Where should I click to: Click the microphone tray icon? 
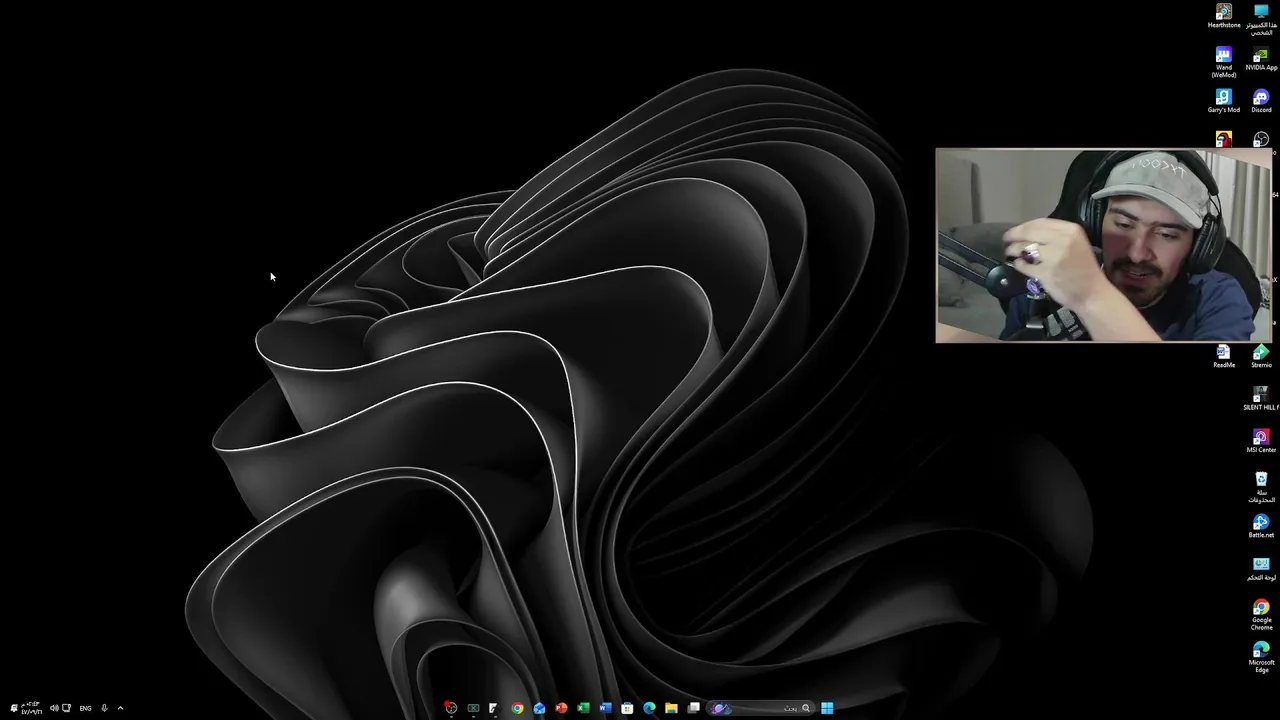pyautogui.click(x=104, y=708)
